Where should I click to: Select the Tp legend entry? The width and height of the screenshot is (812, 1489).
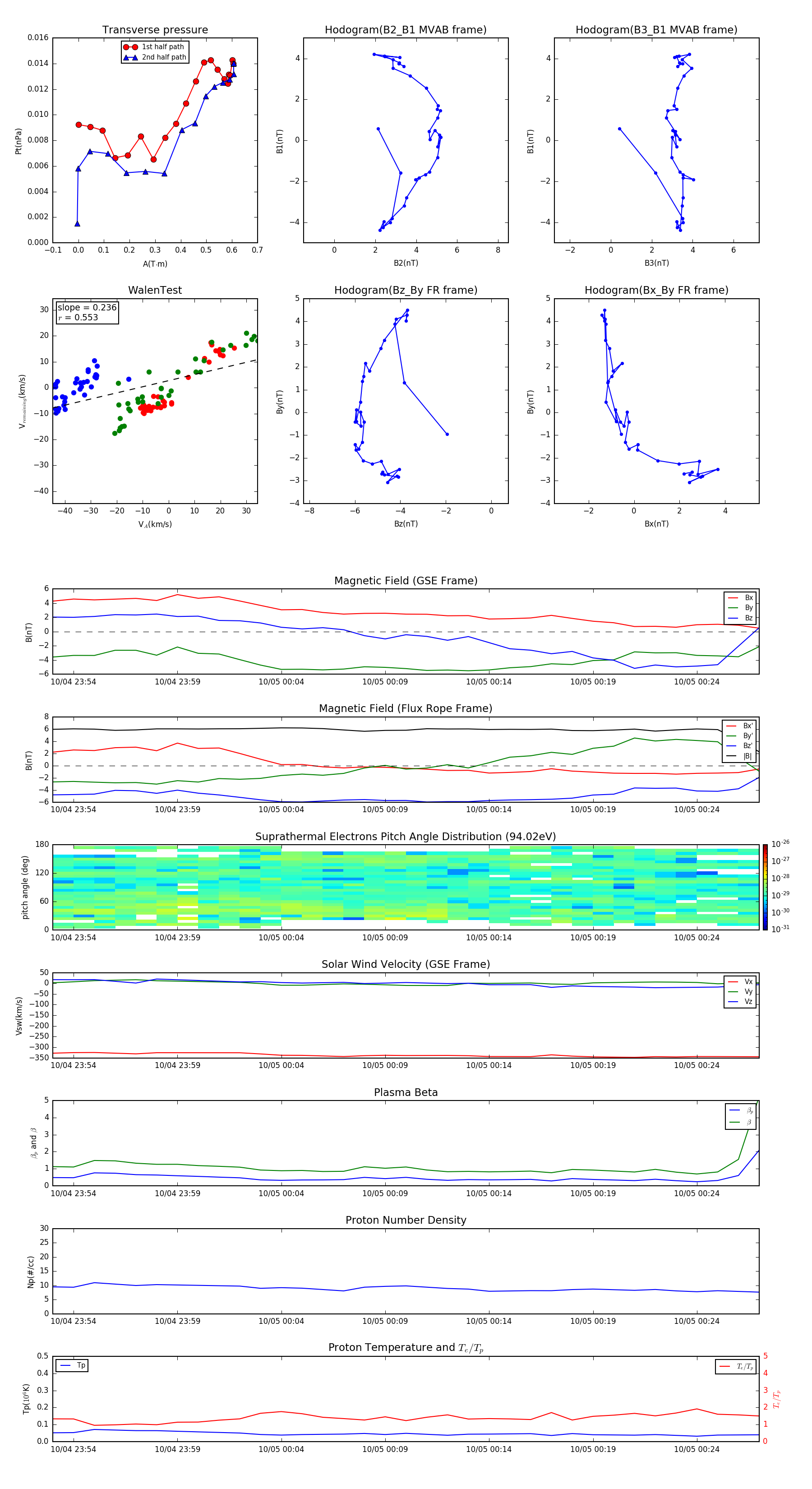pyautogui.click(x=73, y=1365)
